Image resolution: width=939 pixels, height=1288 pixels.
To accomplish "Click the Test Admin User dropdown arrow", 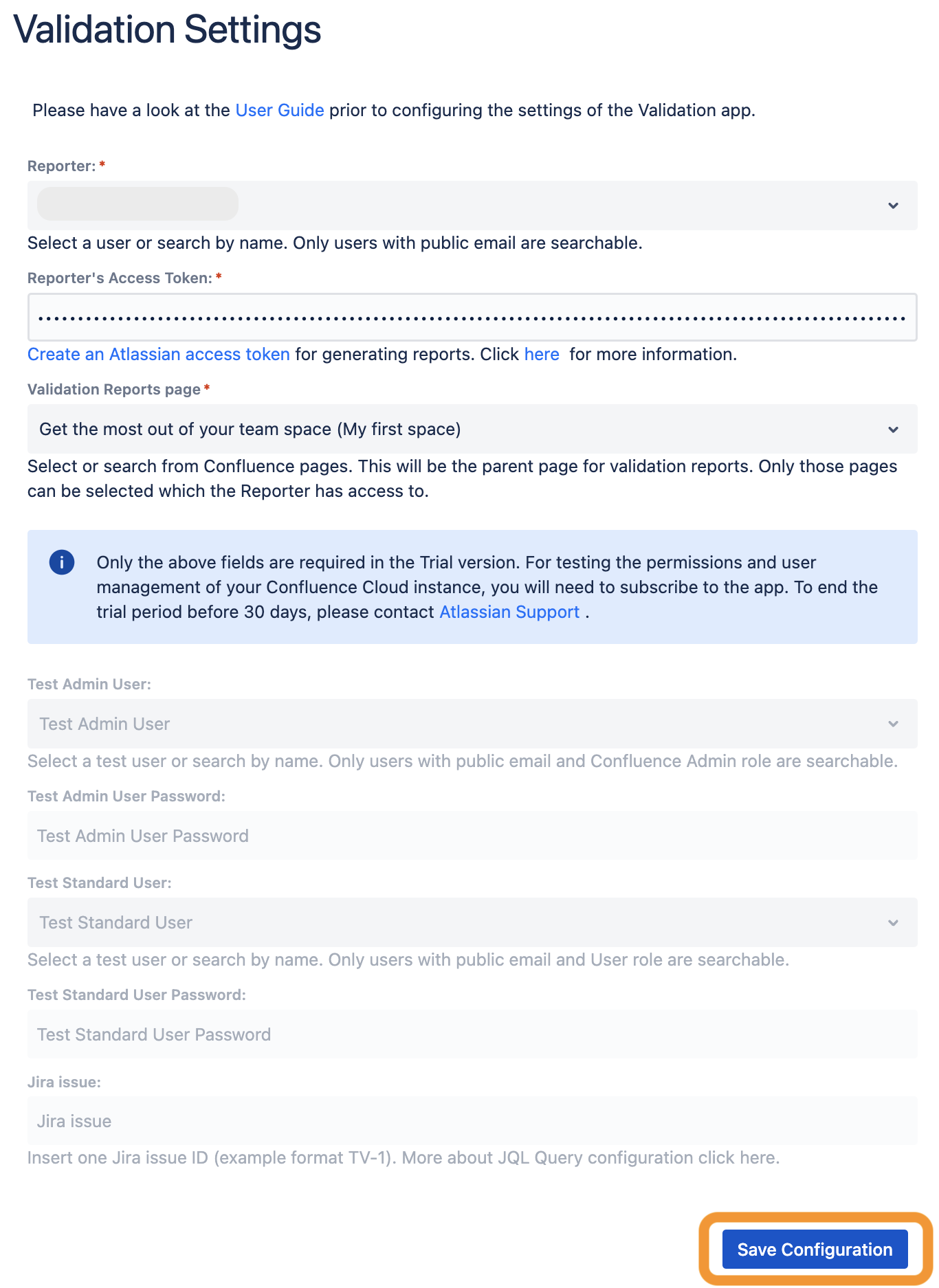I will point(893,724).
